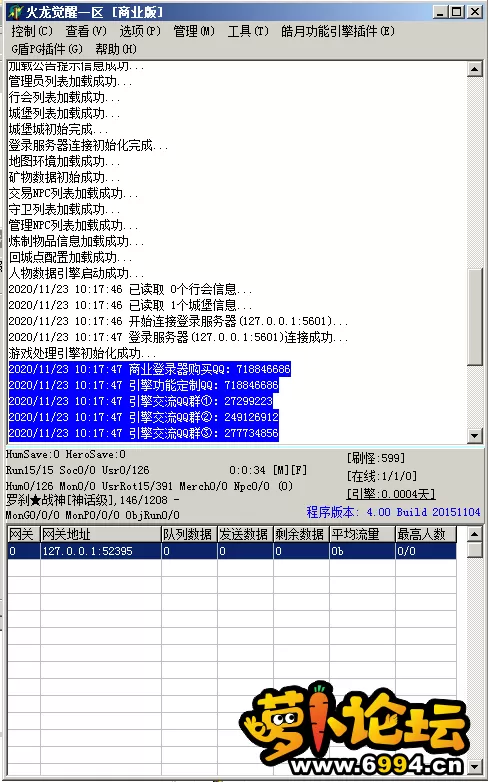Click the gateway table scroll down arrow
The height and width of the screenshot is (782, 488).
coord(475,766)
